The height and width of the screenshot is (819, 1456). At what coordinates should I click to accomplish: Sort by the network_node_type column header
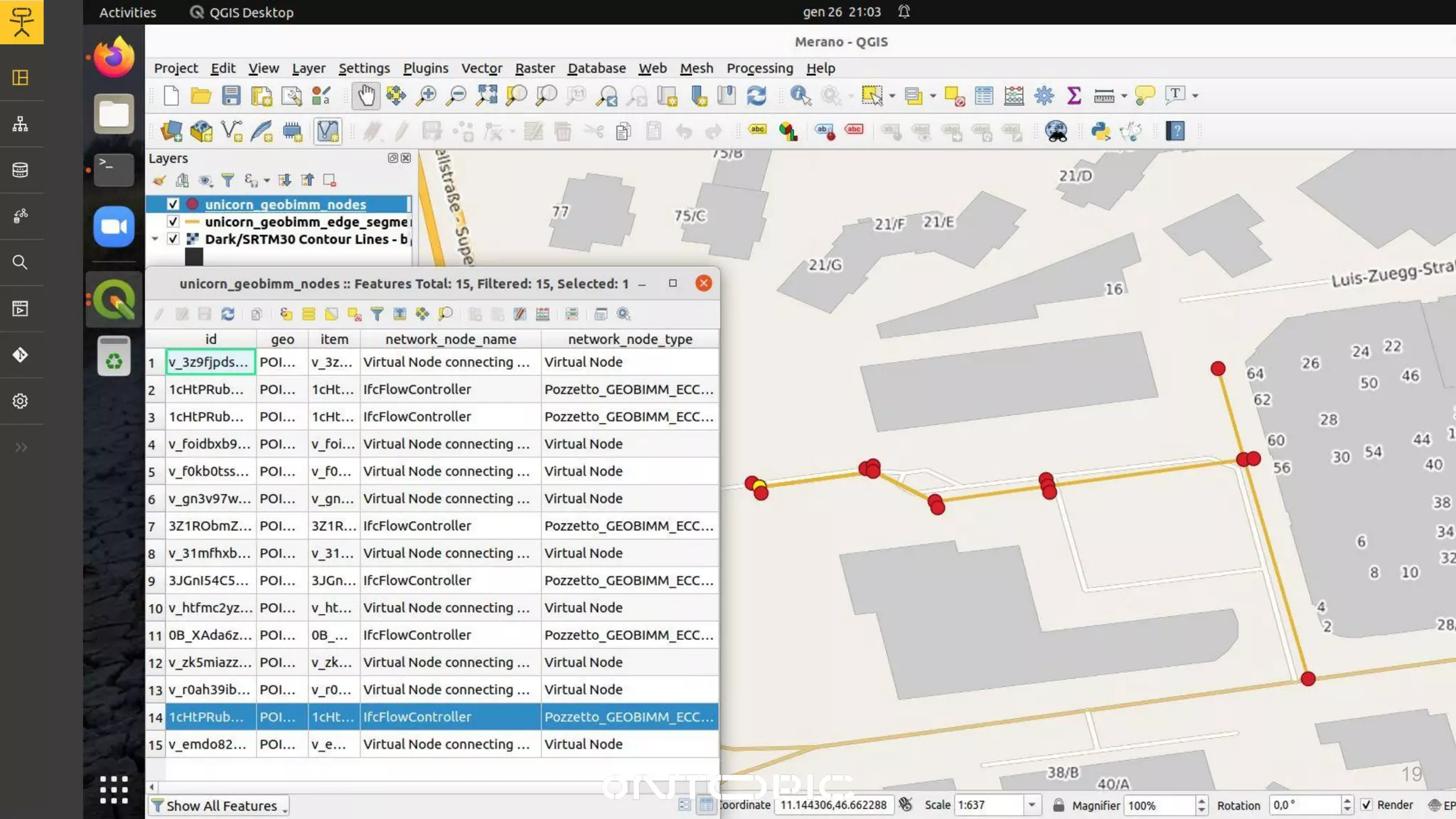(630, 339)
